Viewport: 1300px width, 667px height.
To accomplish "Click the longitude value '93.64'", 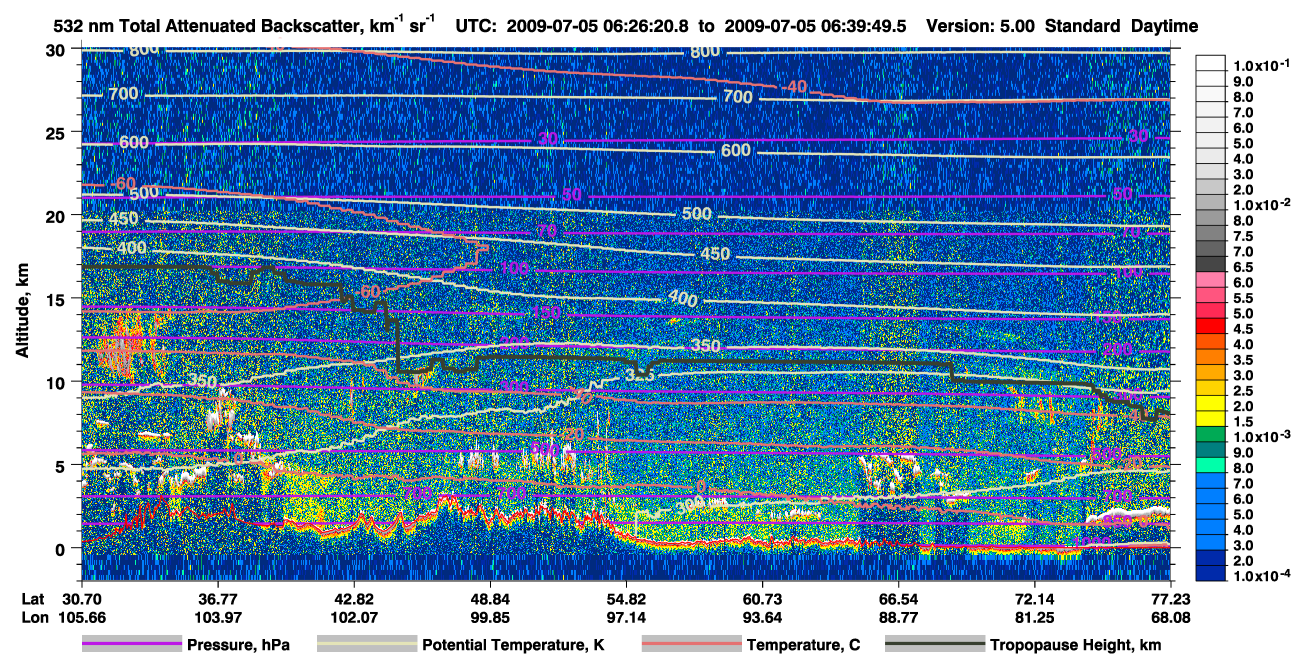I will pos(762,617).
